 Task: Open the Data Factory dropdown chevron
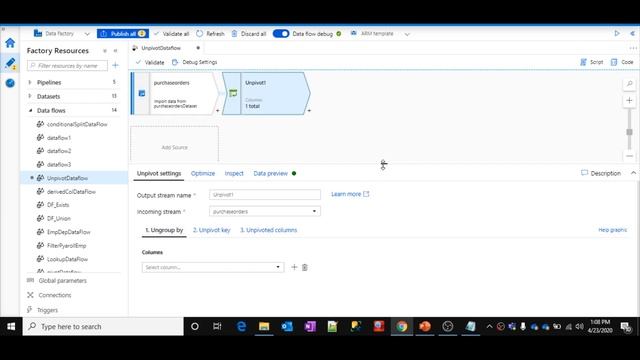coord(87,34)
